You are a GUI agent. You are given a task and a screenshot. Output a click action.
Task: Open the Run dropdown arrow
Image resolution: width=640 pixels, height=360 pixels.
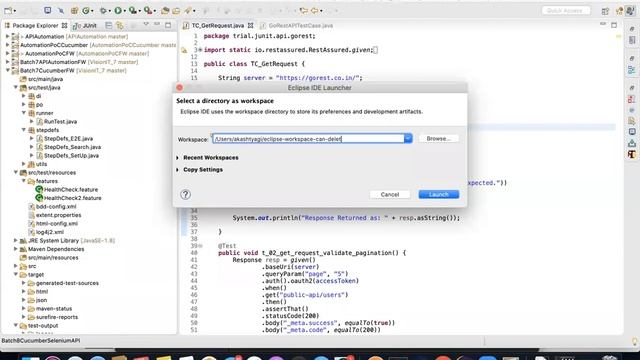(x=124, y=11)
